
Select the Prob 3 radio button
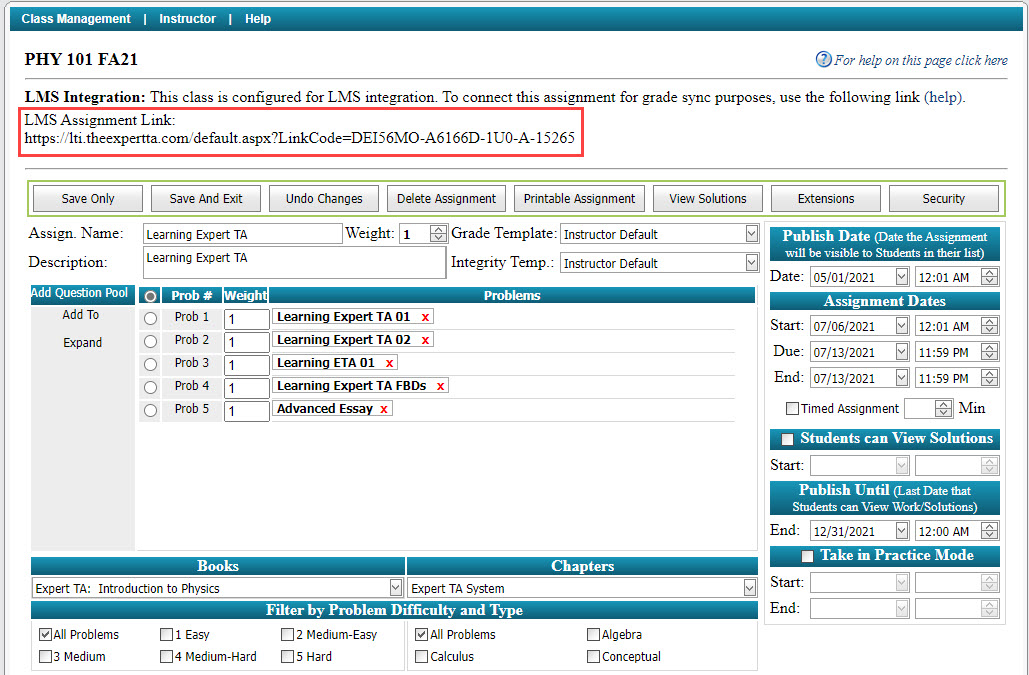point(150,363)
